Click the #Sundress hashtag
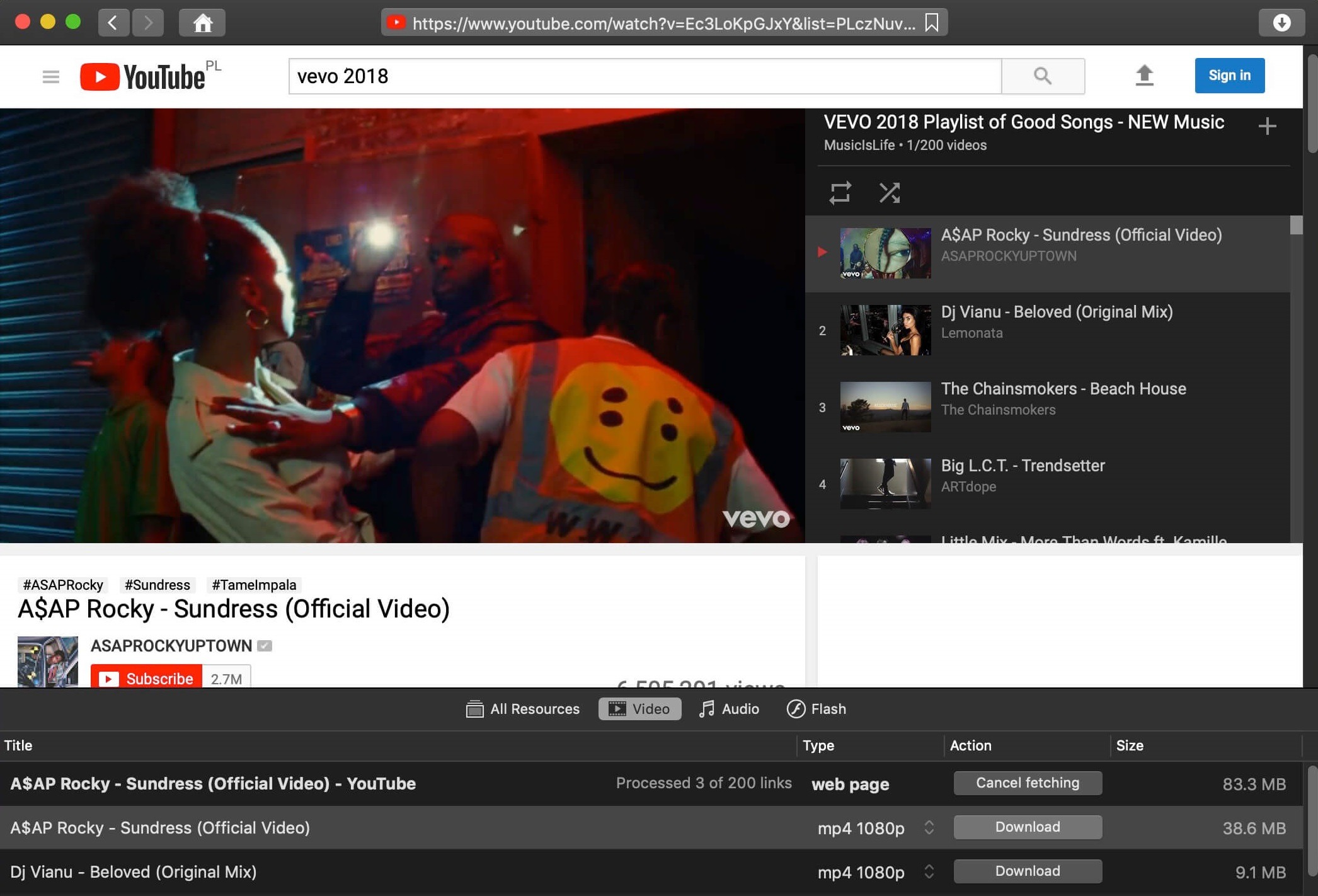The height and width of the screenshot is (896, 1318). (x=158, y=585)
